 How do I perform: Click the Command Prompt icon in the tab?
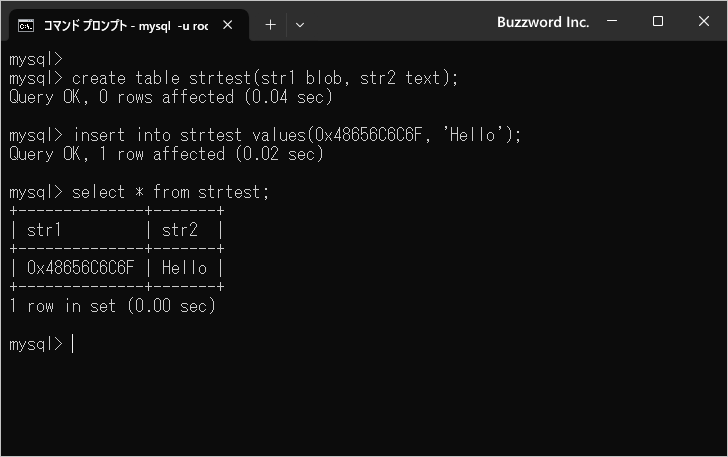pos(26,25)
